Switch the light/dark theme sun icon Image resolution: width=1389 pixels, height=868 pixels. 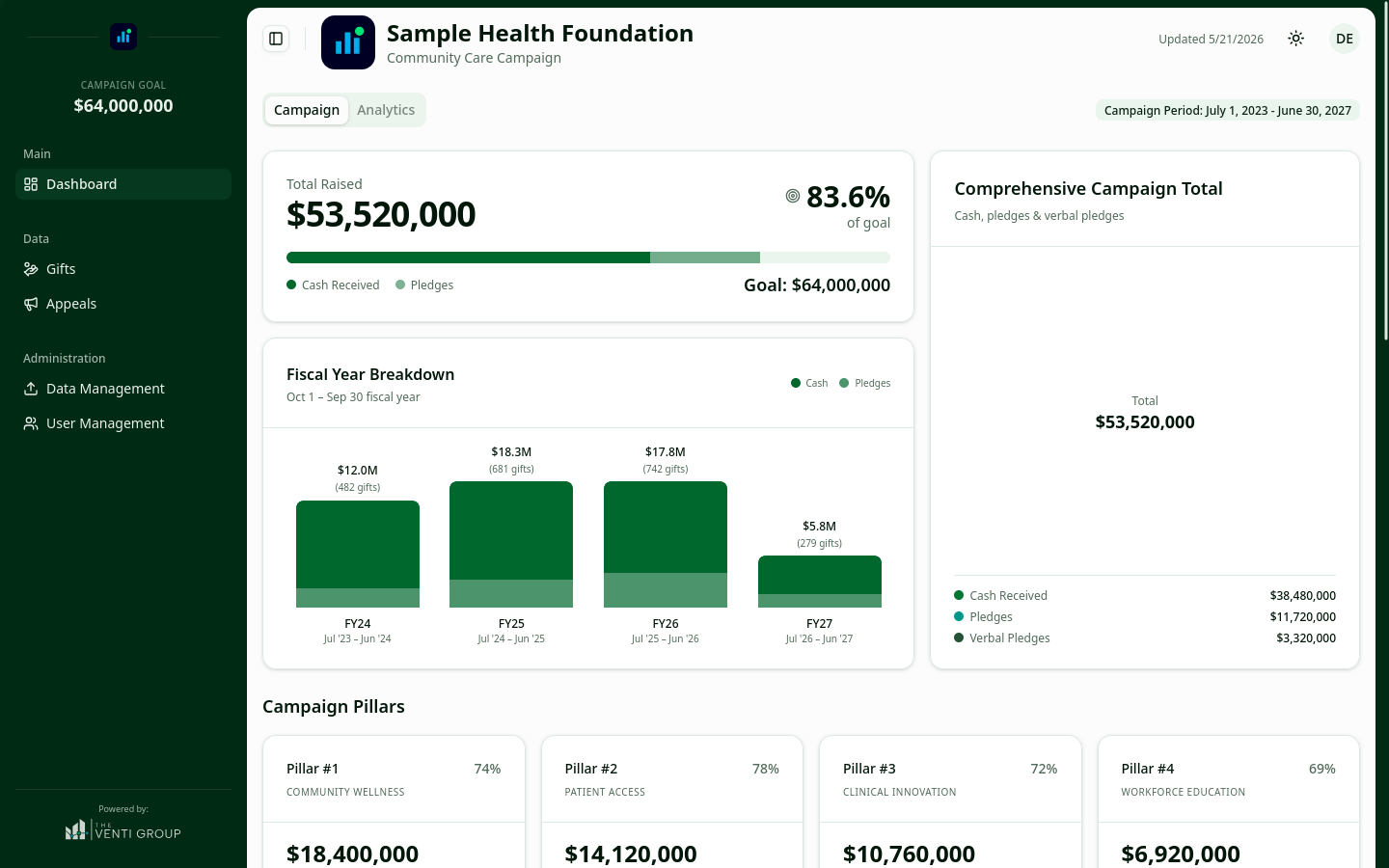[x=1296, y=39]
